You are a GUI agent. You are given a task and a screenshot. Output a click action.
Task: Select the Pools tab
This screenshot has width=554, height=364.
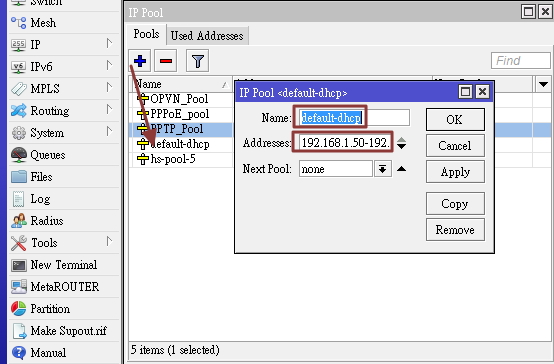coord(146,34)
